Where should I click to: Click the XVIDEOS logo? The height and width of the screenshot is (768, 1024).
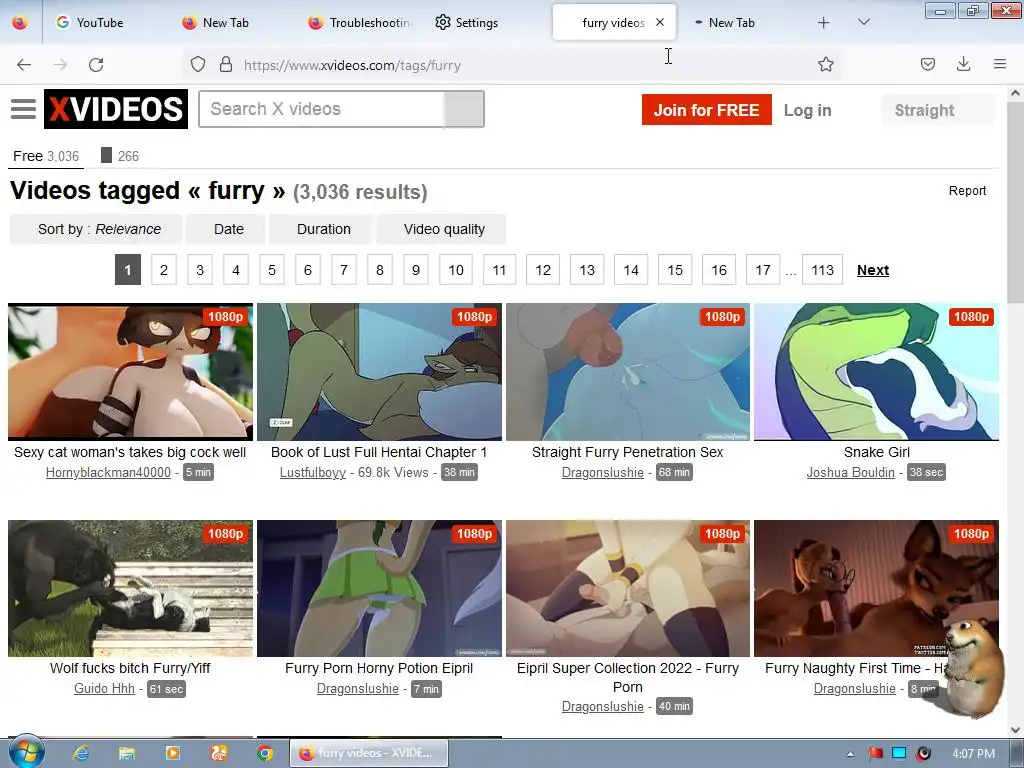(x=116, y=109)
